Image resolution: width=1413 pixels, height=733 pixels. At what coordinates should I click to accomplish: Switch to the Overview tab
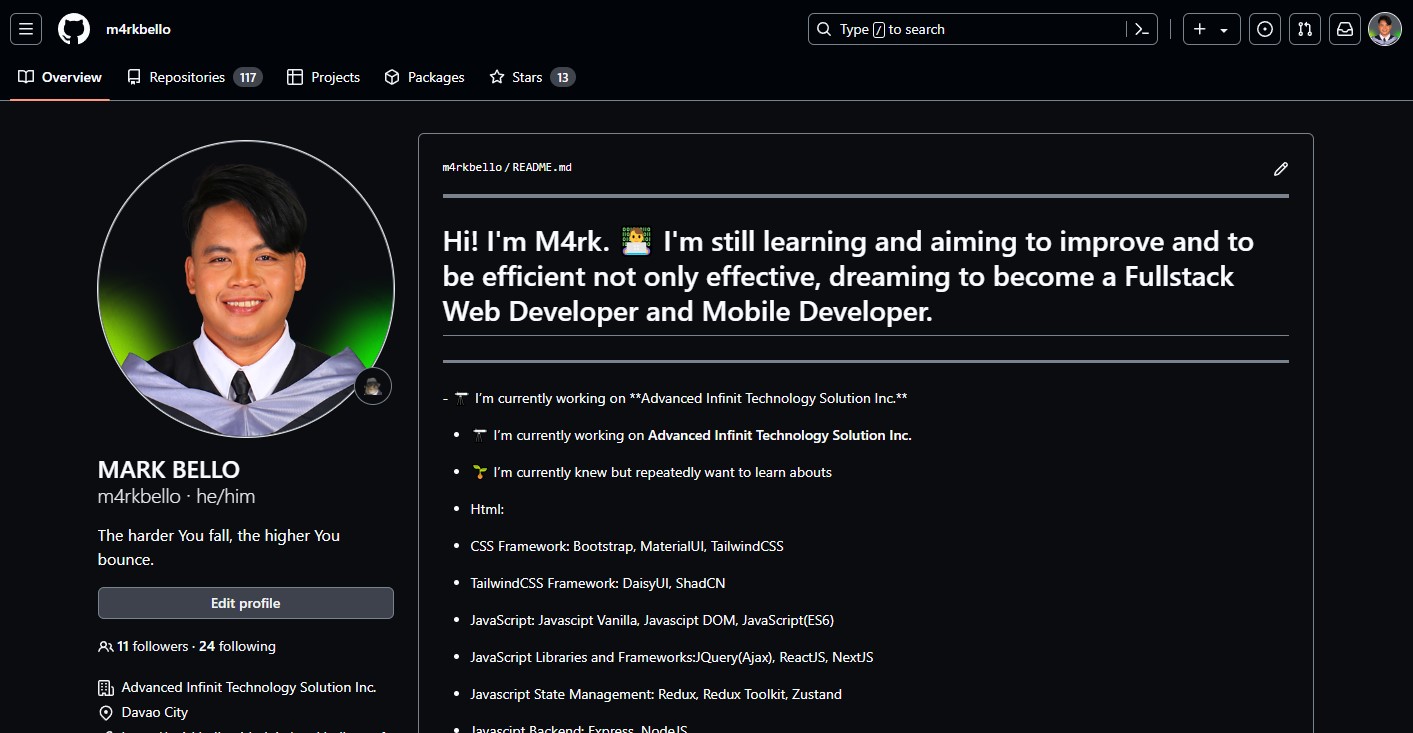tap(60, 77)
